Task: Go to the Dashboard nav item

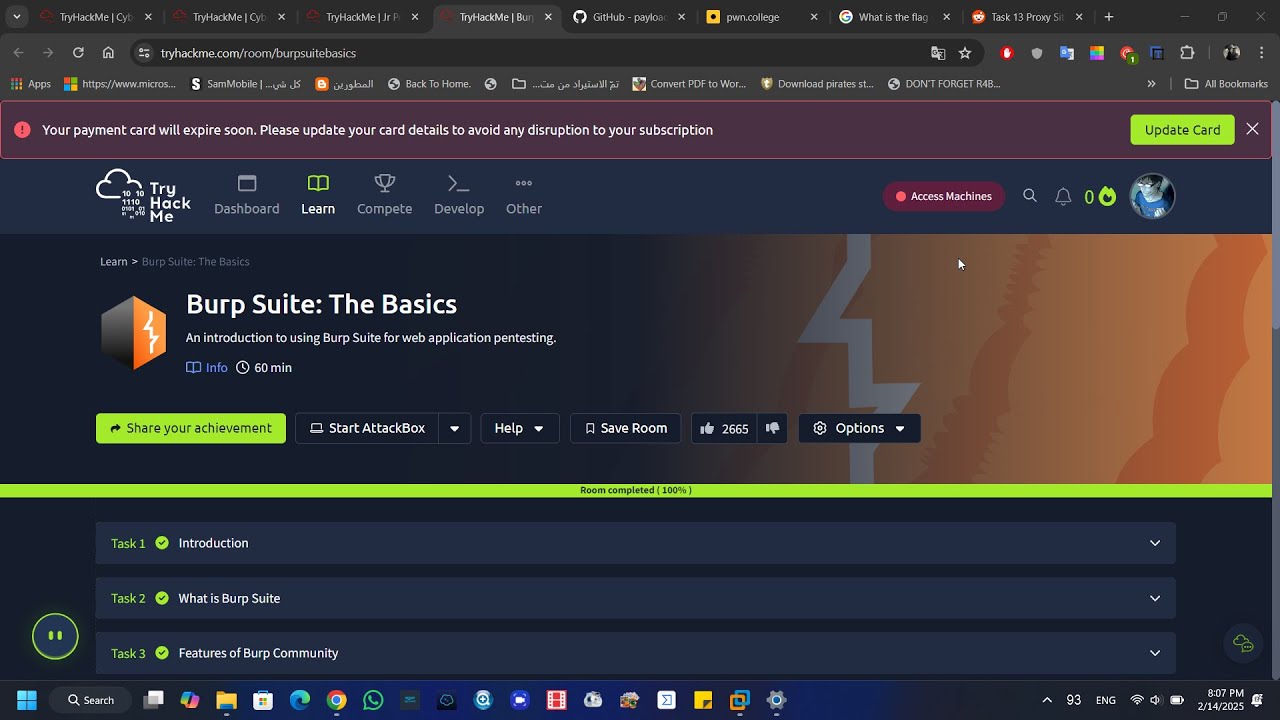Action: 247,196
